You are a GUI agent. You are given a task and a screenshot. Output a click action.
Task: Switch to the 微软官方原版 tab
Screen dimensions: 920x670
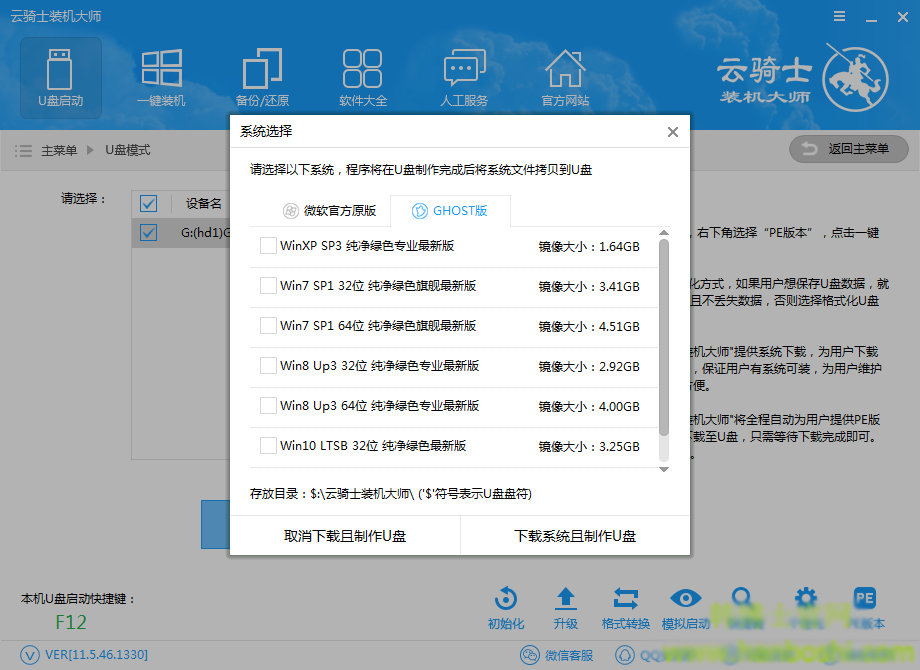[334, 210]
